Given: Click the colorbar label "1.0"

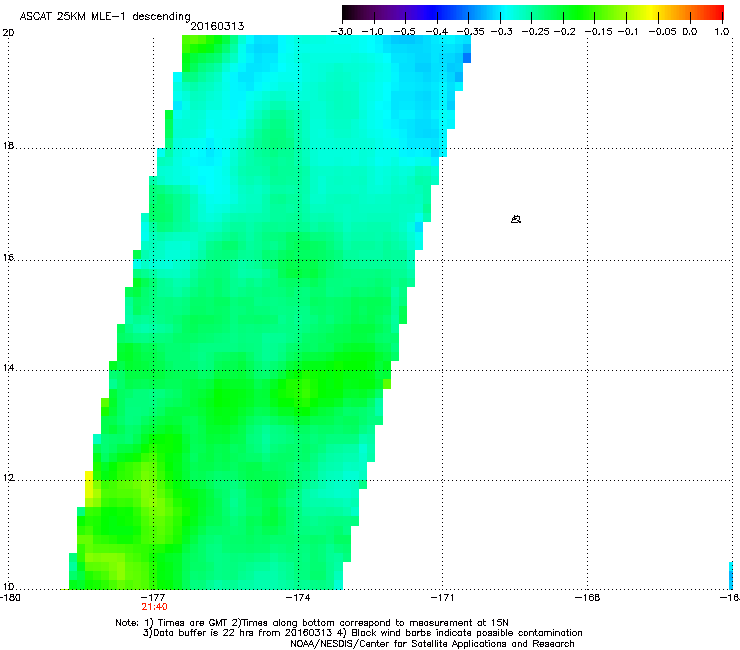Looking at the screenshot, I should tap(722, 32).
